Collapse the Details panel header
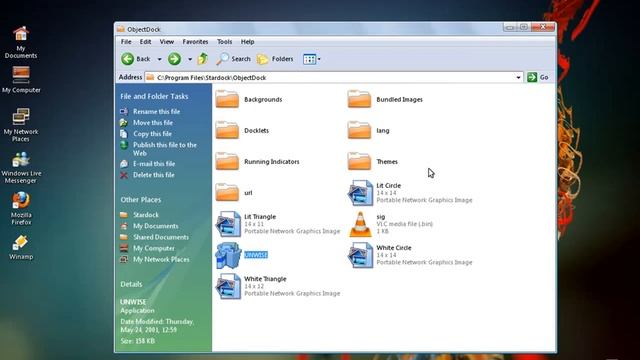 (131, 284)
